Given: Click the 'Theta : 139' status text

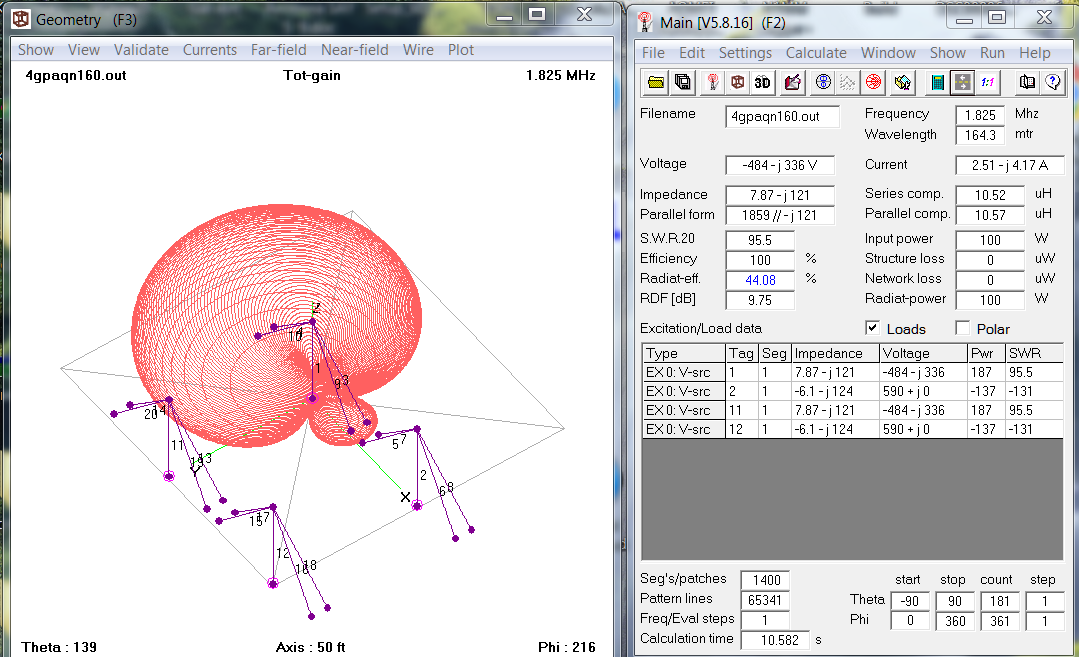Looking at the screenshot, I should [x=59, y=647].
